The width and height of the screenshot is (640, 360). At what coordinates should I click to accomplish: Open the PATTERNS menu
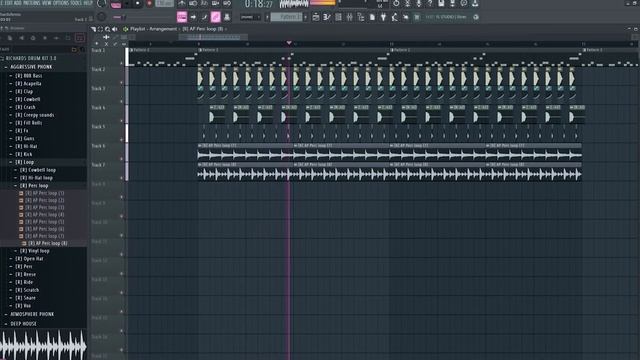(32, 3)
